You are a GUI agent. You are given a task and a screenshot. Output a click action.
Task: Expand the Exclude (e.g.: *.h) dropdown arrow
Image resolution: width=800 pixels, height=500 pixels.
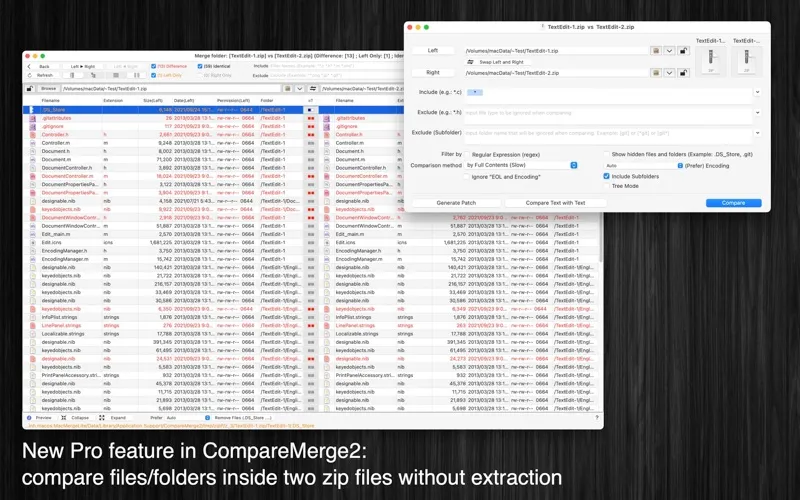[x=758, y=112]
